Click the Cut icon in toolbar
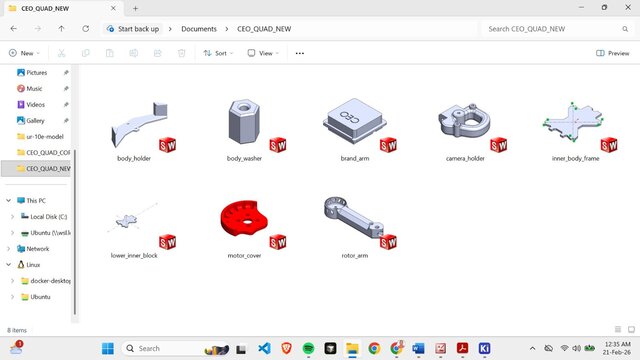The height and width of the screenshot is (360, 640). click(61, 53)
